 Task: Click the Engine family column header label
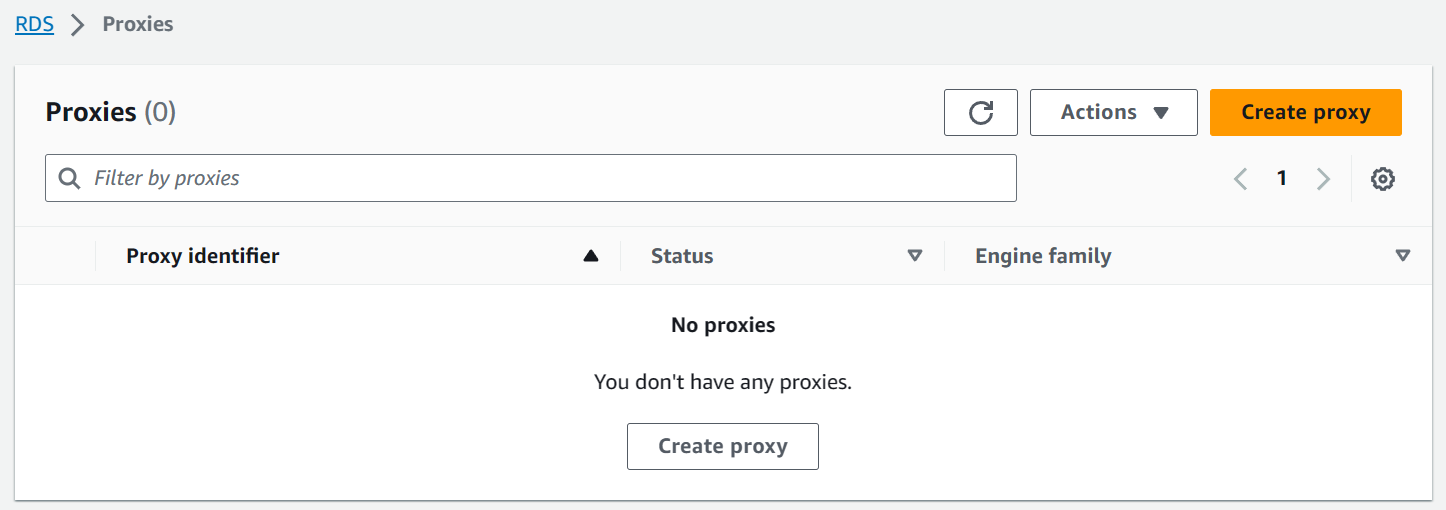pos(1043,256)
